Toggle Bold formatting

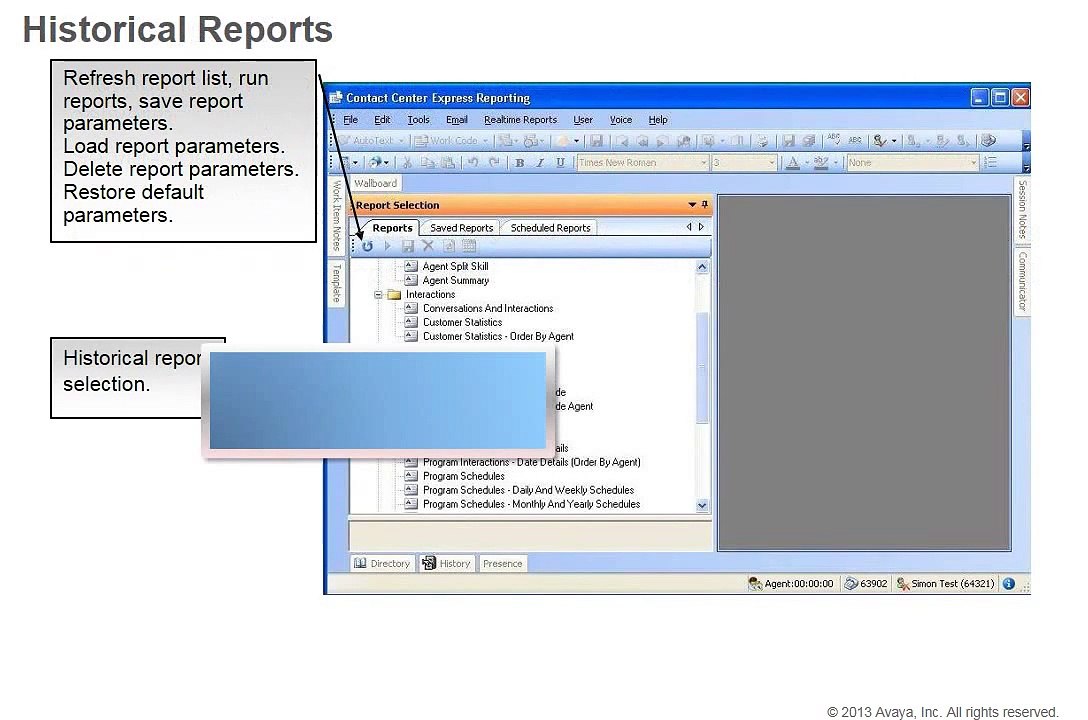click(x=520, y=162)
